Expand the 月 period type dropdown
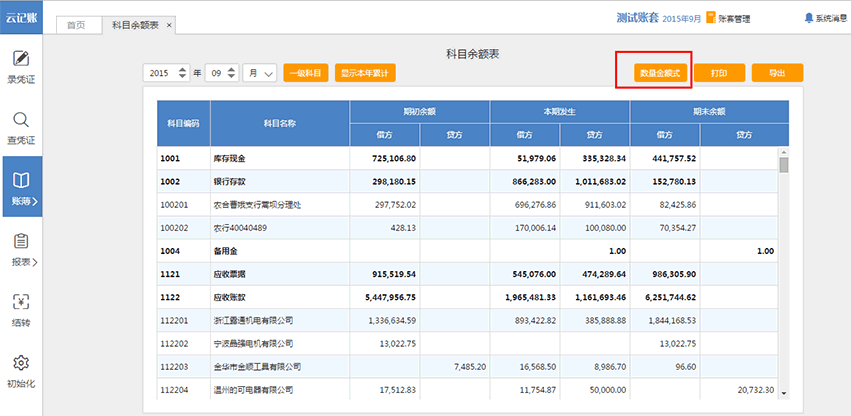This screenshot has width=851, height=416. pyautogui.click(x=260, y=73)
